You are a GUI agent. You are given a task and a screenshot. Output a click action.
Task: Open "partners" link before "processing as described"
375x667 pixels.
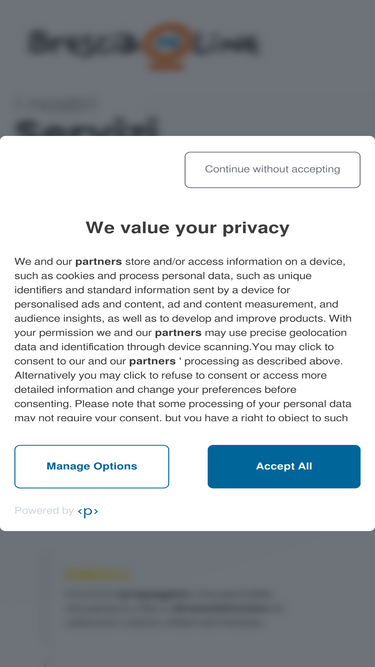pos(152,361)
